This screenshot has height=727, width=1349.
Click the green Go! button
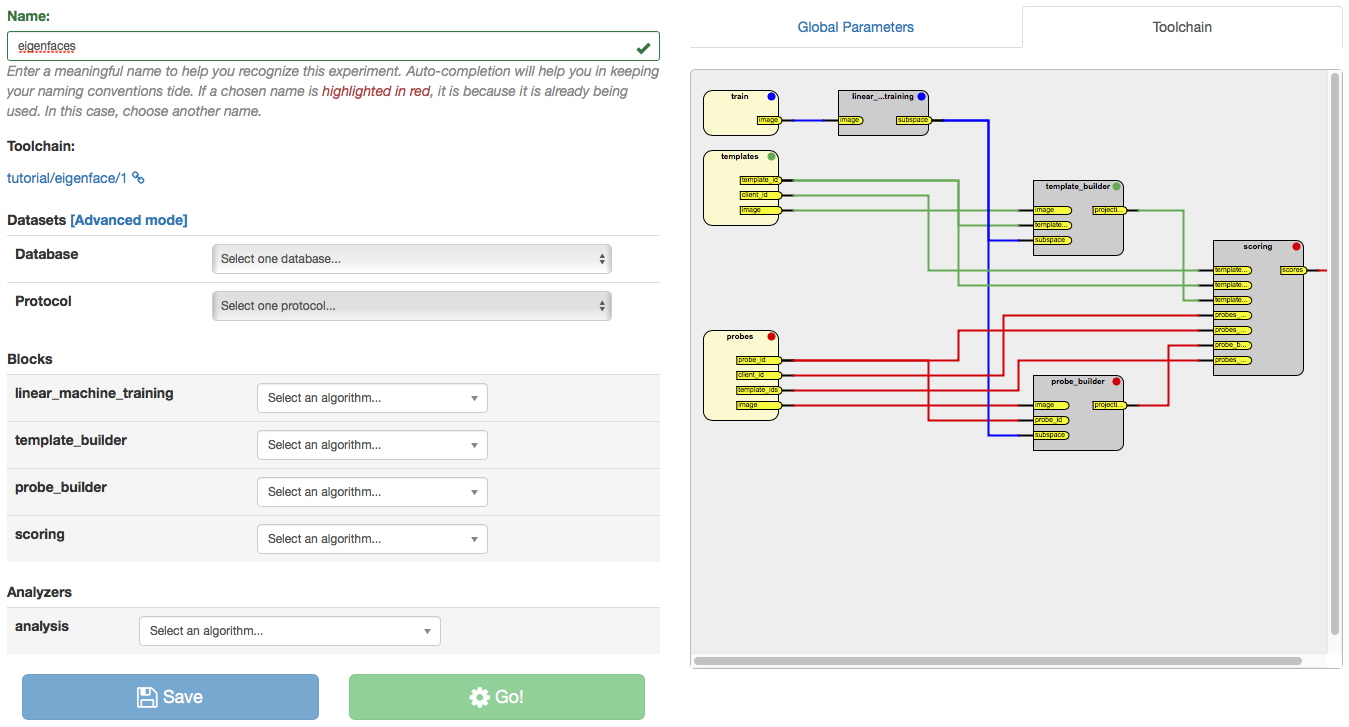[496, 697]
